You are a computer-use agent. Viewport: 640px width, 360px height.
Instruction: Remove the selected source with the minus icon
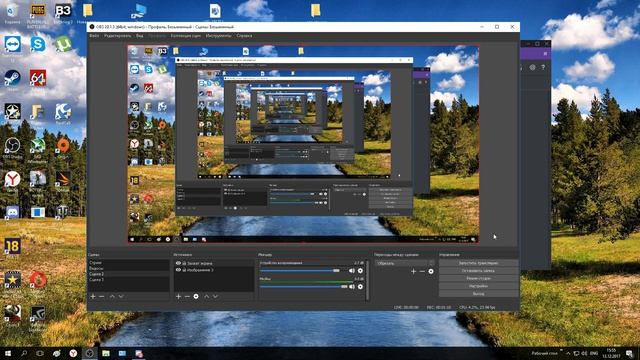pyautogui.click(x=187, y=296)
